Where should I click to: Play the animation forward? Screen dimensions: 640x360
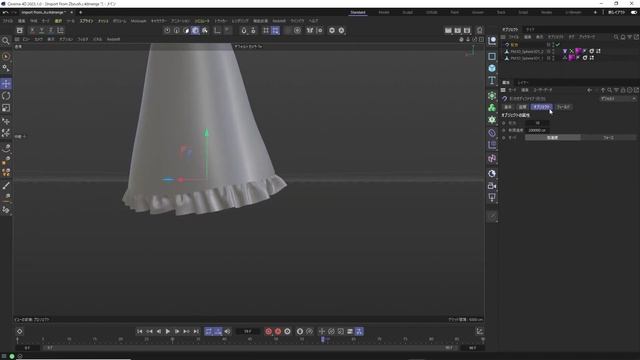pos(168,331)
